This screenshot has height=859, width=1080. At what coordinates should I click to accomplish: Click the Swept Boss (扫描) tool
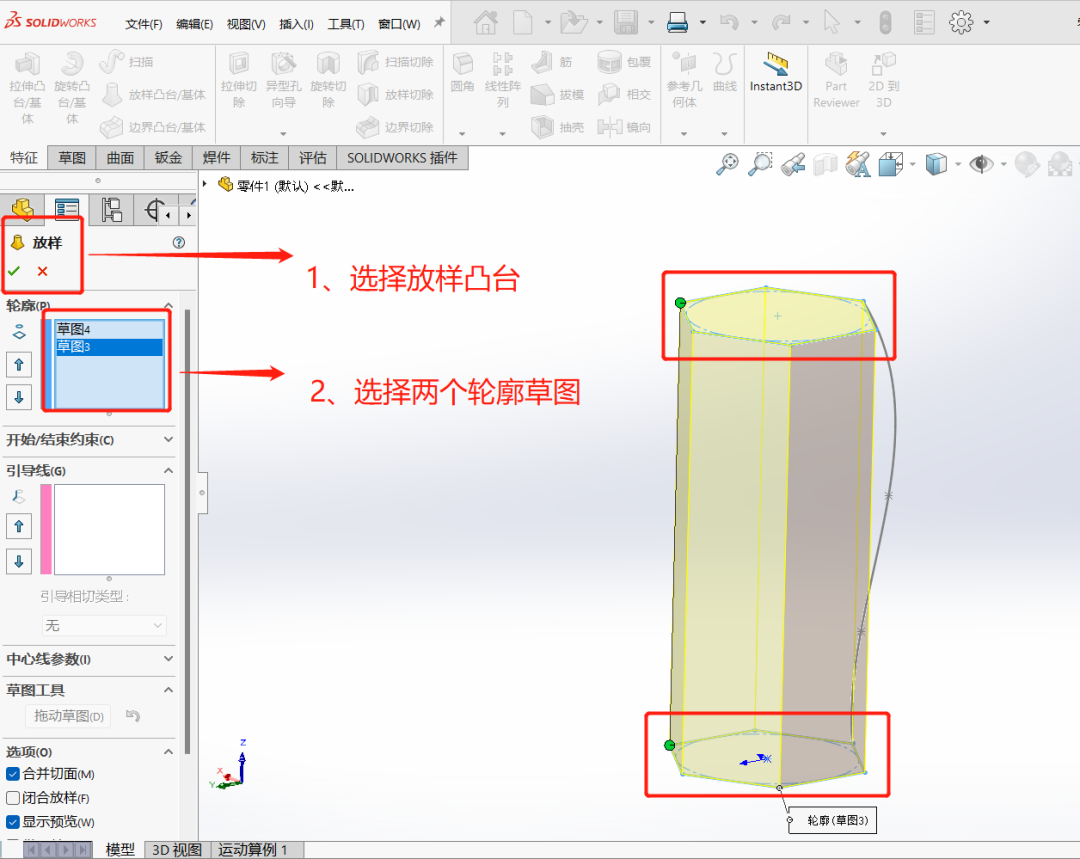(x=126, y=62)
